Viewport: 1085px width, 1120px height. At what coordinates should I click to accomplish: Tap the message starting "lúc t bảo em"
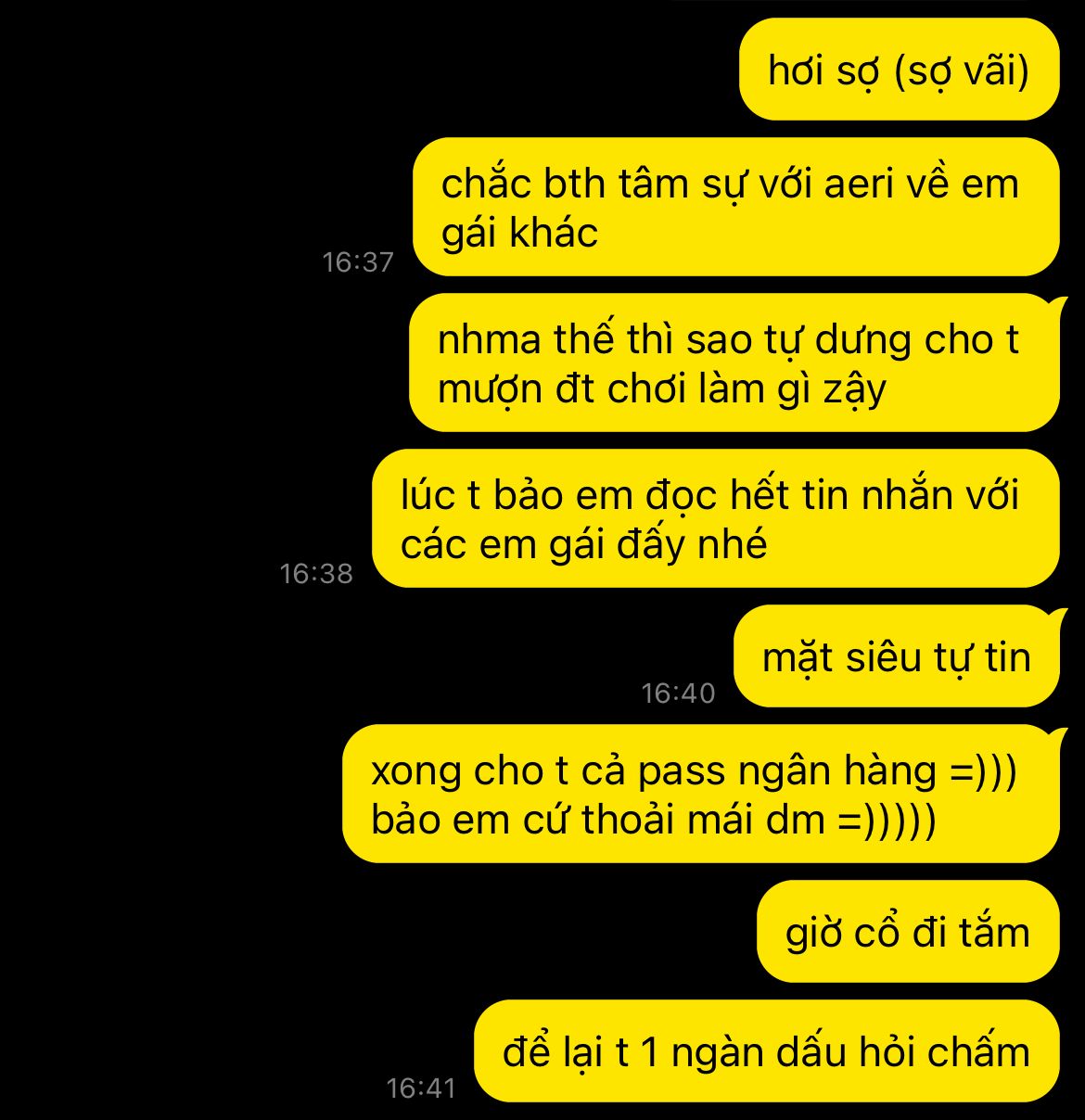click(715, 518)
